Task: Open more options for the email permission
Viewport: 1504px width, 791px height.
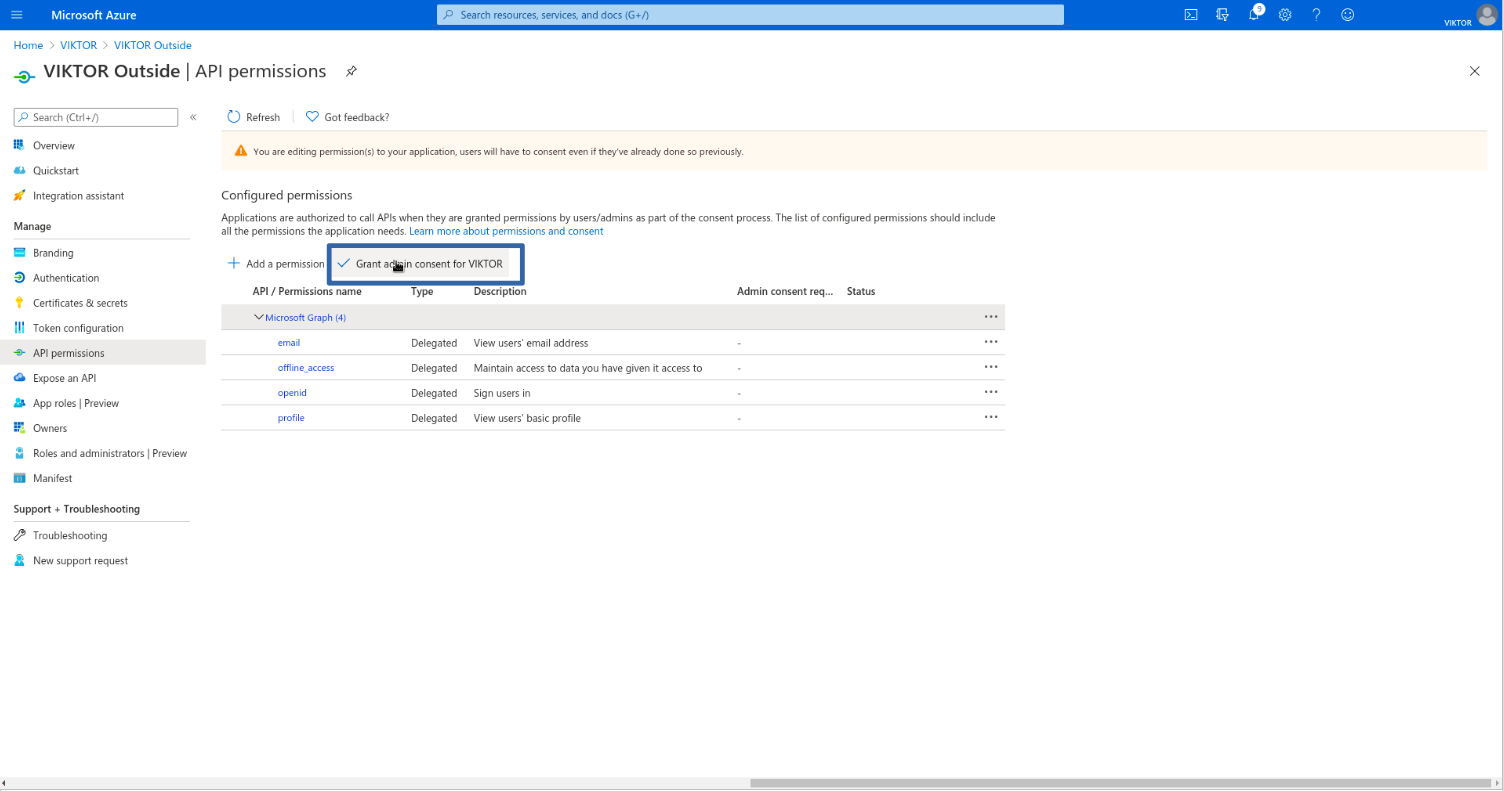Action: (990, 342)
